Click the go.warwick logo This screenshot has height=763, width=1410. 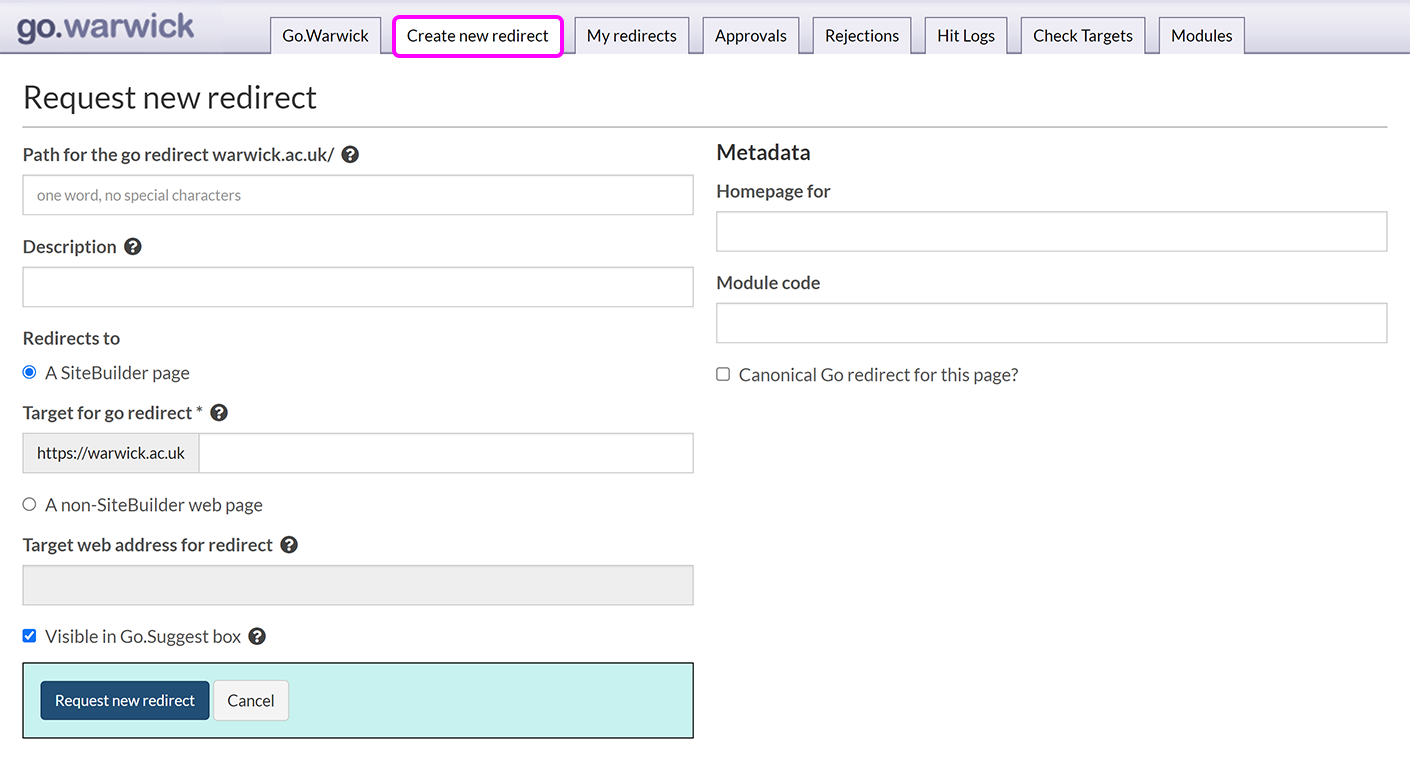click(x=106, y=27)
